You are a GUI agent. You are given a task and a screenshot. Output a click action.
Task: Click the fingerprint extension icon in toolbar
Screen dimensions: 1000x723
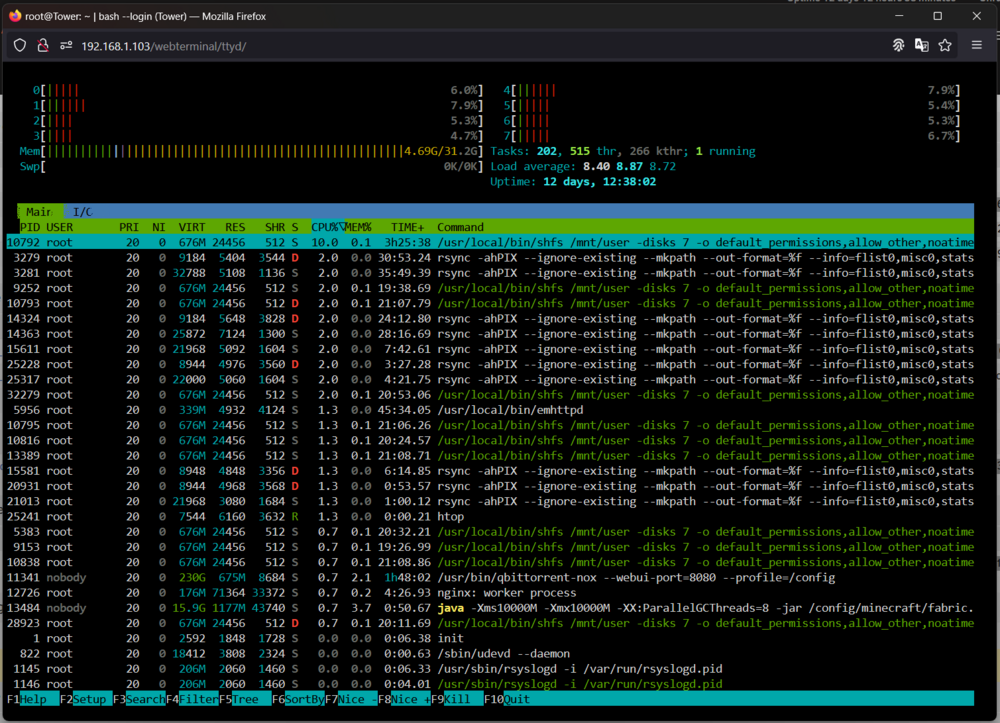[898, 45]
